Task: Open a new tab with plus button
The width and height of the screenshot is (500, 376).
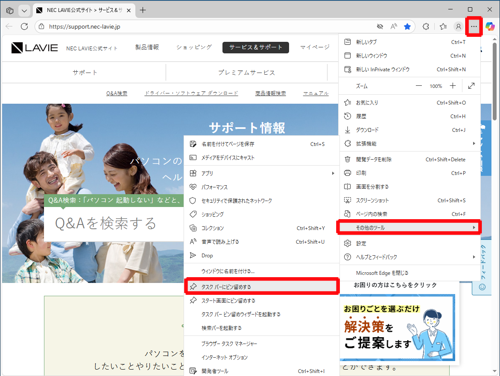Action: tap(143, 10)
